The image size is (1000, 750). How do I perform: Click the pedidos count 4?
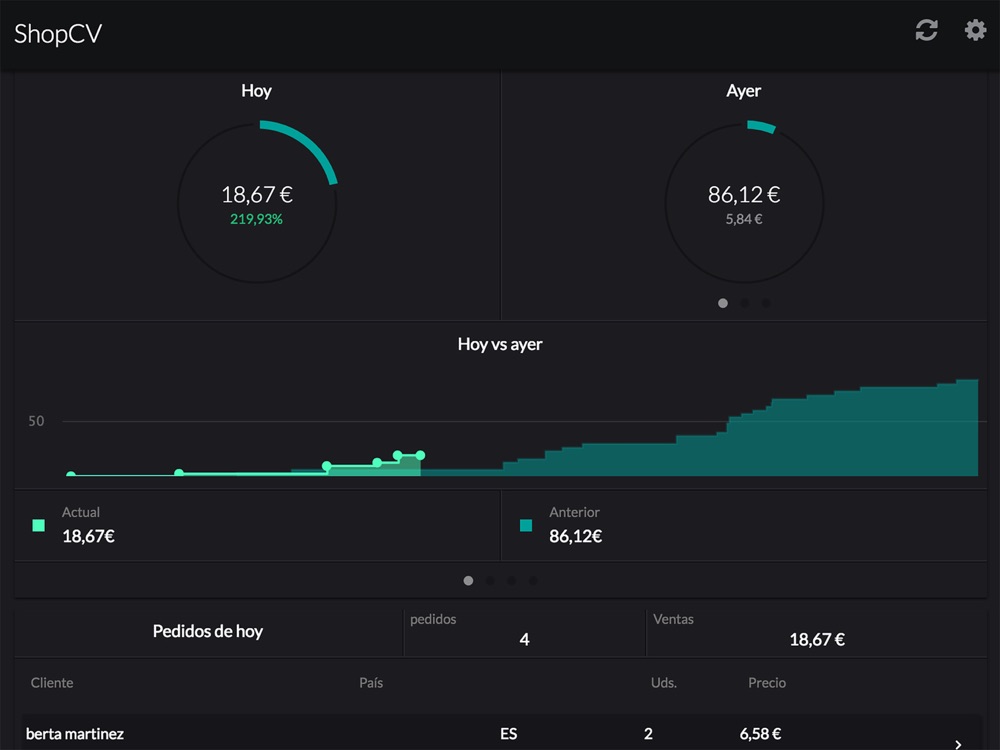(x=524, y=640)
